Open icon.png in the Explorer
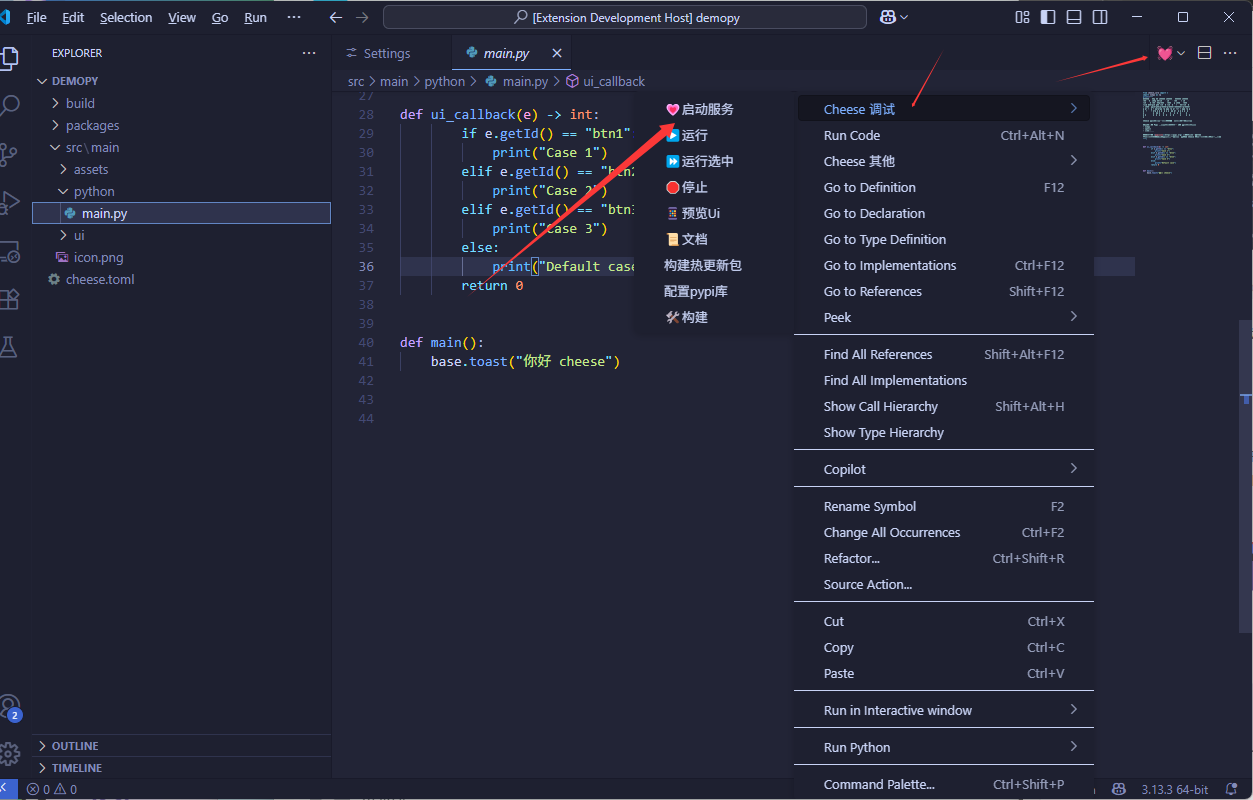This screenshot has height=800, width=1253. 98,257
